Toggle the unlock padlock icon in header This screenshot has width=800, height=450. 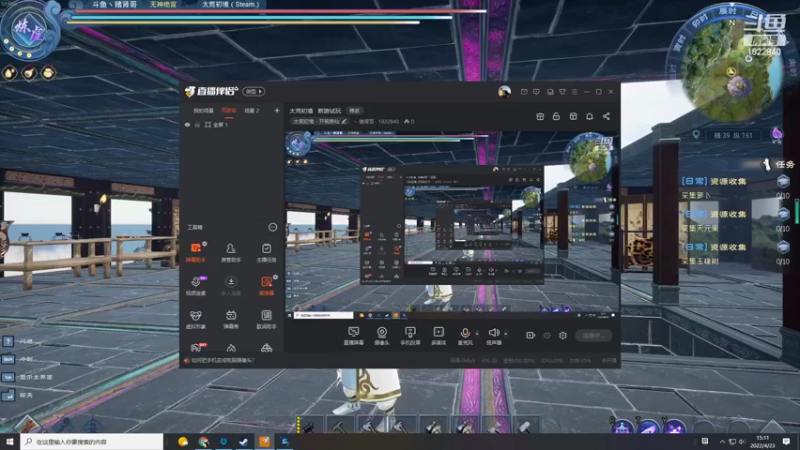tap(556, 116)
